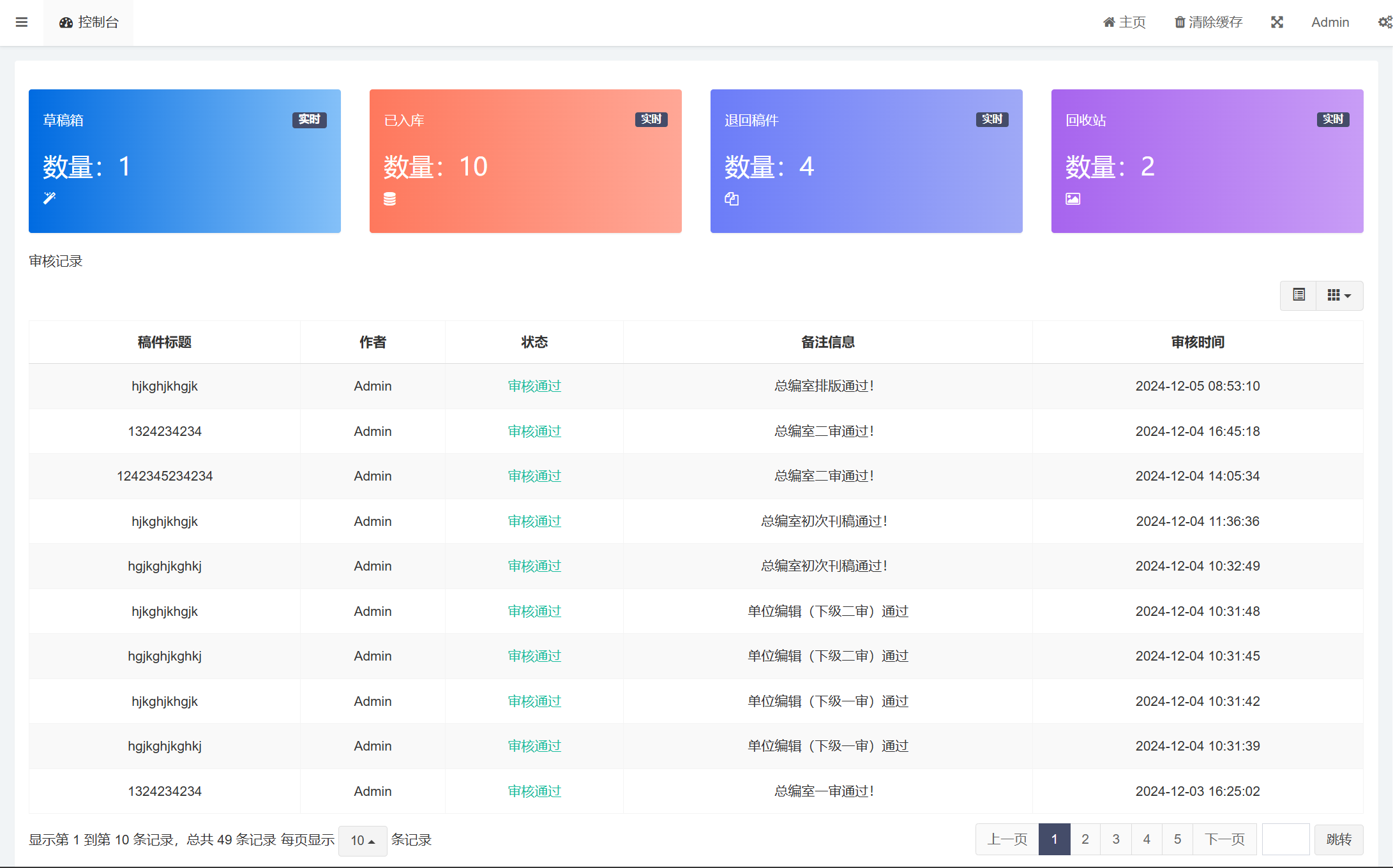The width and height of the screenshot is (1393, 868).
Task: Click 审核通过 status for 1242345234234 row
Action: click(534, 476)
